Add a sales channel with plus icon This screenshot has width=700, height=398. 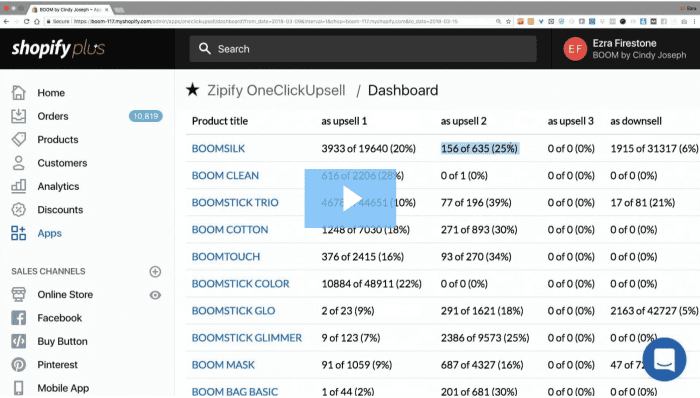point(155,271)
